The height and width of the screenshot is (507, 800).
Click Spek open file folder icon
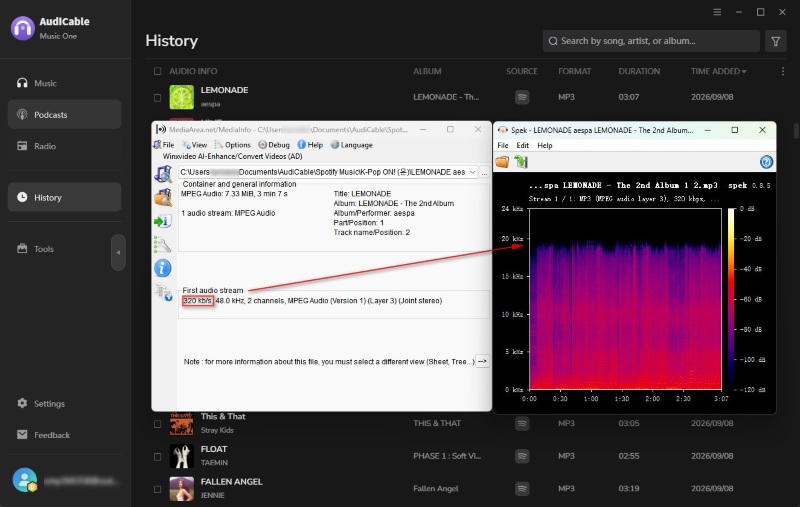coord(503,162)
